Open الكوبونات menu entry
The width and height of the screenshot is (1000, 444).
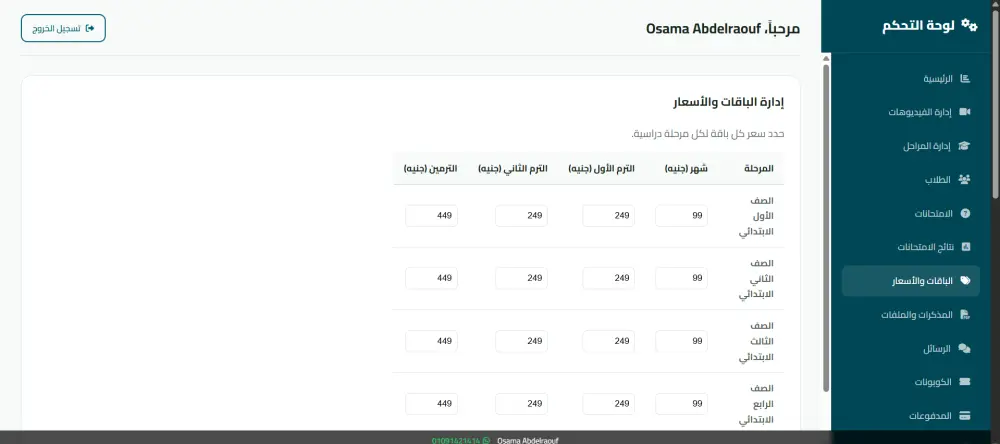[x=911, y=382]
